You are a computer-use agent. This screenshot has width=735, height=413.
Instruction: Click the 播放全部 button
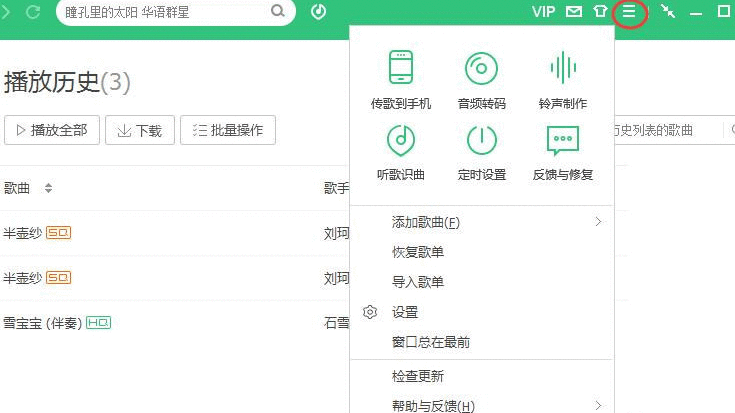tap(52, 130)
